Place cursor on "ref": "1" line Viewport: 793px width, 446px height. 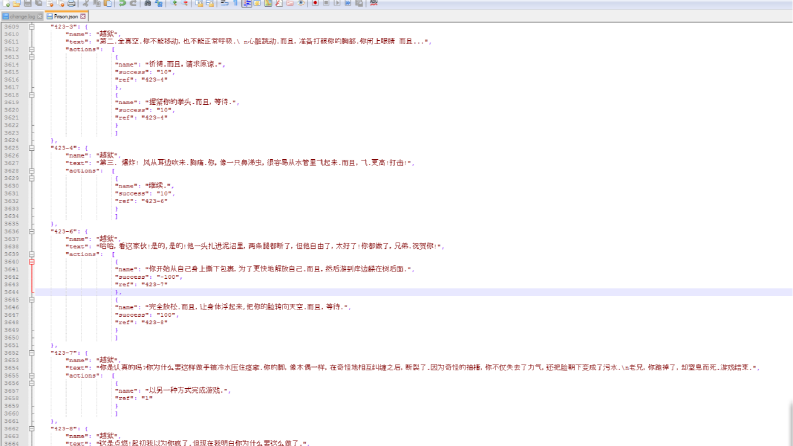tap(134, 398)
